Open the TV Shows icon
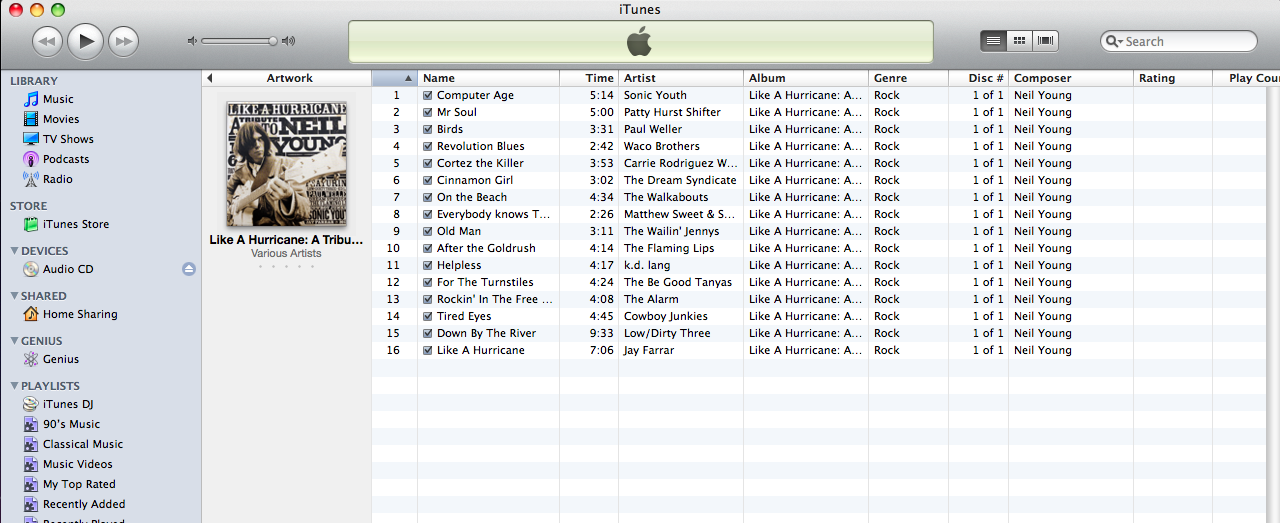1280x523 pixels. pos(31,139)
